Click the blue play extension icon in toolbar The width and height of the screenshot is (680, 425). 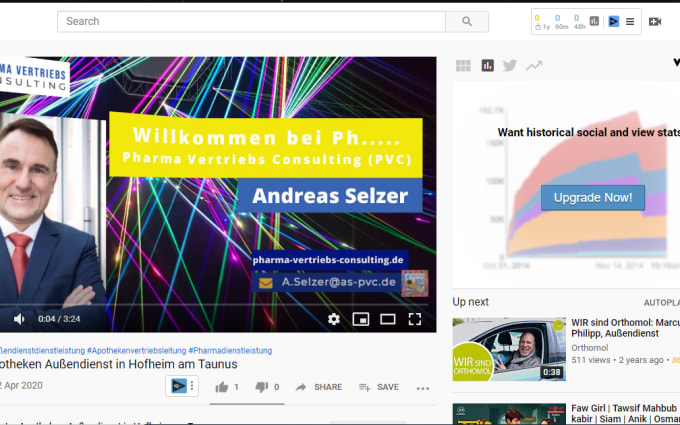pos(613,21)
